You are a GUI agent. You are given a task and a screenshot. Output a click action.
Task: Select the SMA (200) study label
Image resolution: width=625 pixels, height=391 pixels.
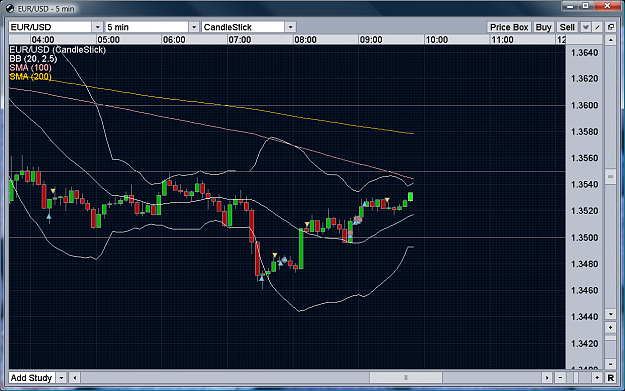coord(31,77)
